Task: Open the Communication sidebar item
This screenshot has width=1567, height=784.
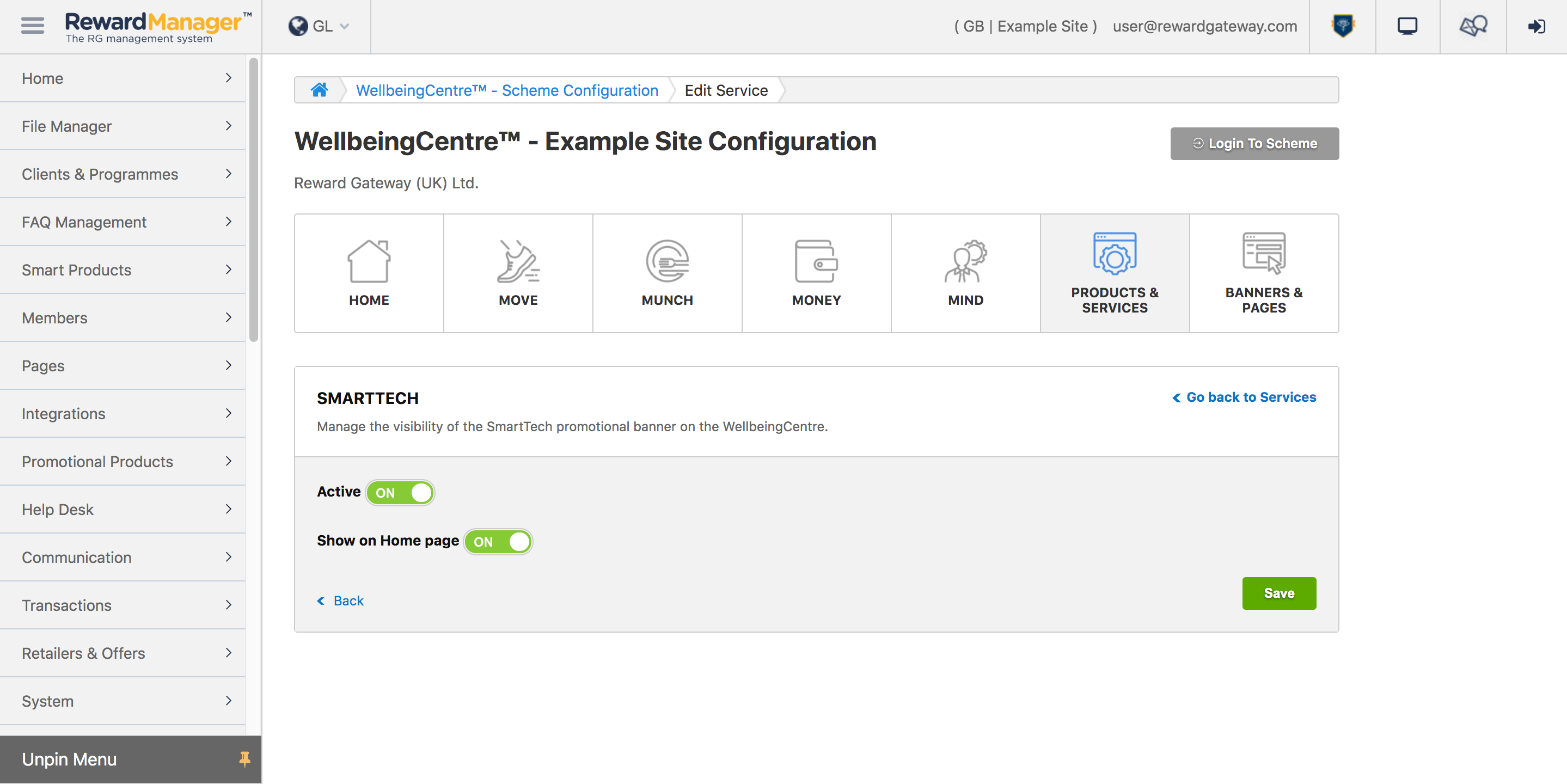Action: pyautogui.click(x=123, y=557)
